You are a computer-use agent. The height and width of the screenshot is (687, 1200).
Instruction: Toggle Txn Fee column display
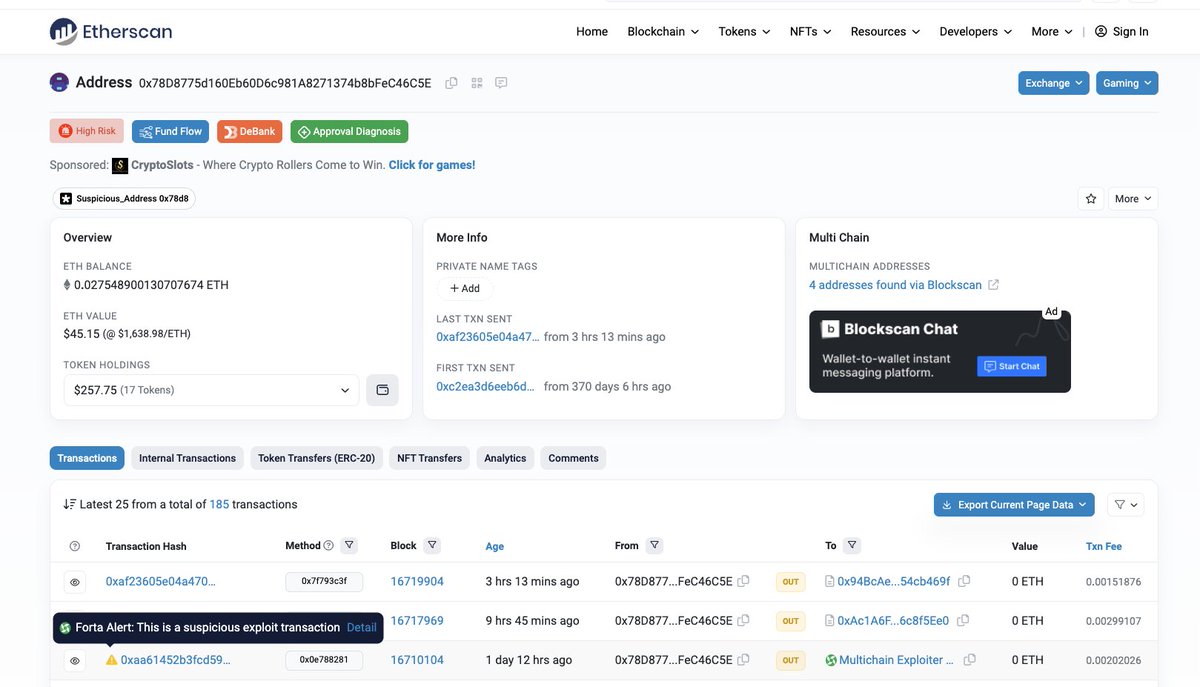[1104, 546]
